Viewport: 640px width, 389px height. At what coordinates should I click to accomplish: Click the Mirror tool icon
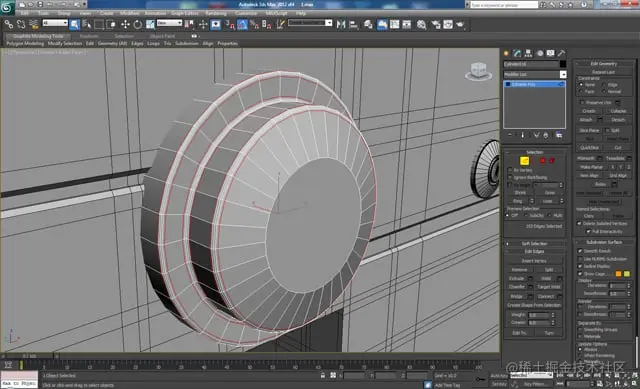341,24
